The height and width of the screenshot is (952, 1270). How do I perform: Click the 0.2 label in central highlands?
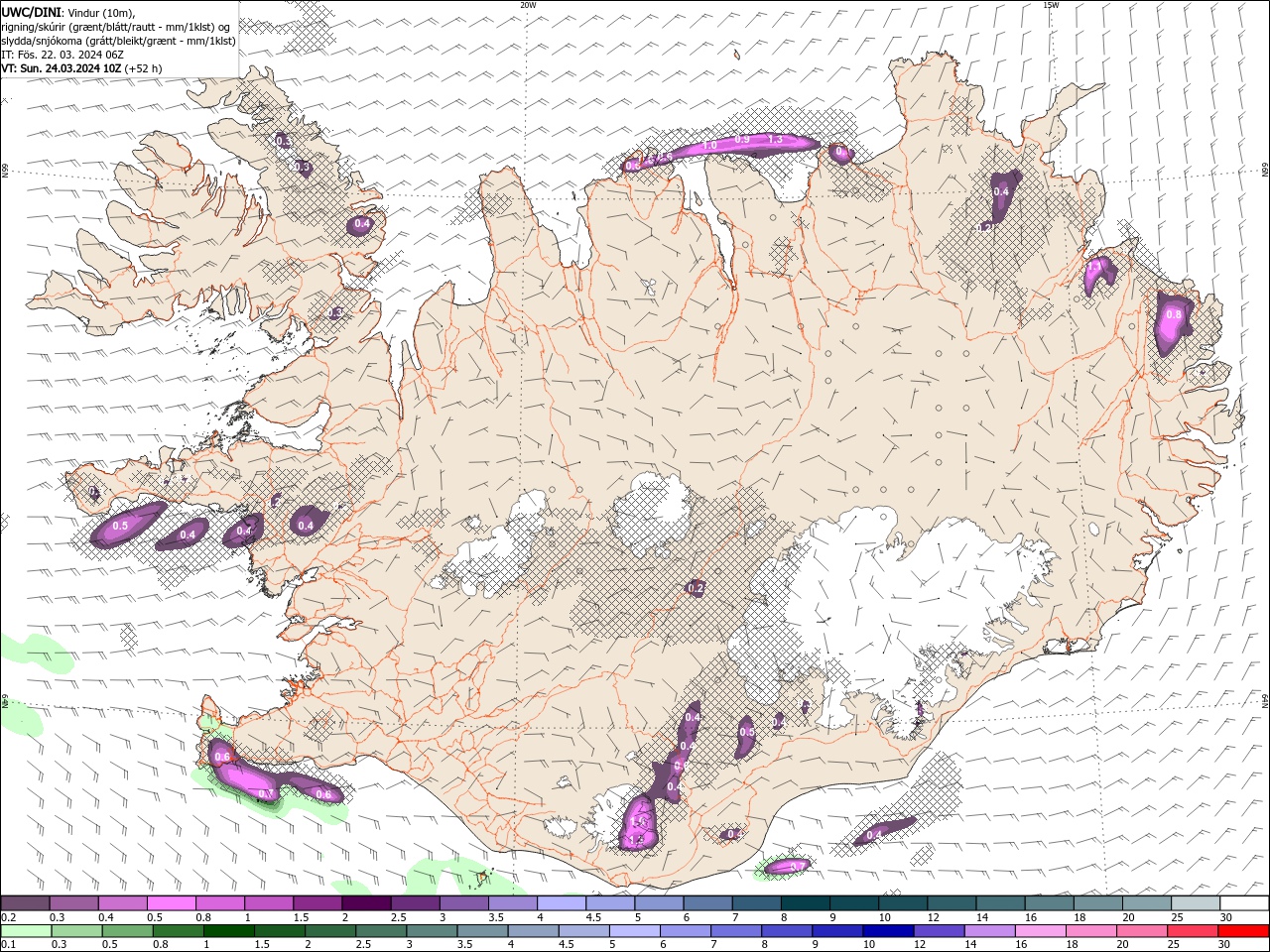pos(696,589)
